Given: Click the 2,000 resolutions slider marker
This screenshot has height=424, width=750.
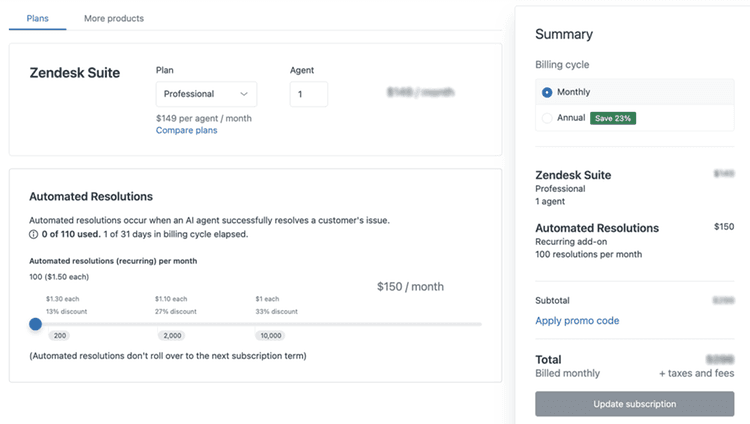Looking at the screenshot, I should [172, 335].
